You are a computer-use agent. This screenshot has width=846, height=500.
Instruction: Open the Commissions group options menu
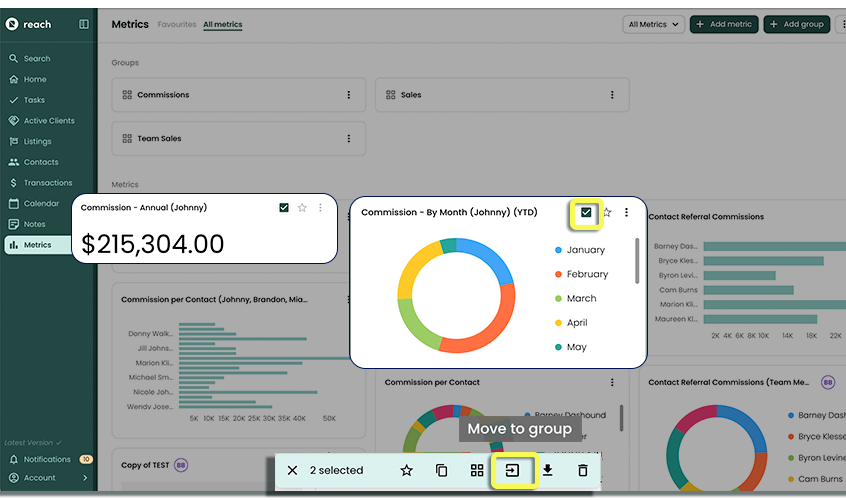349,95
